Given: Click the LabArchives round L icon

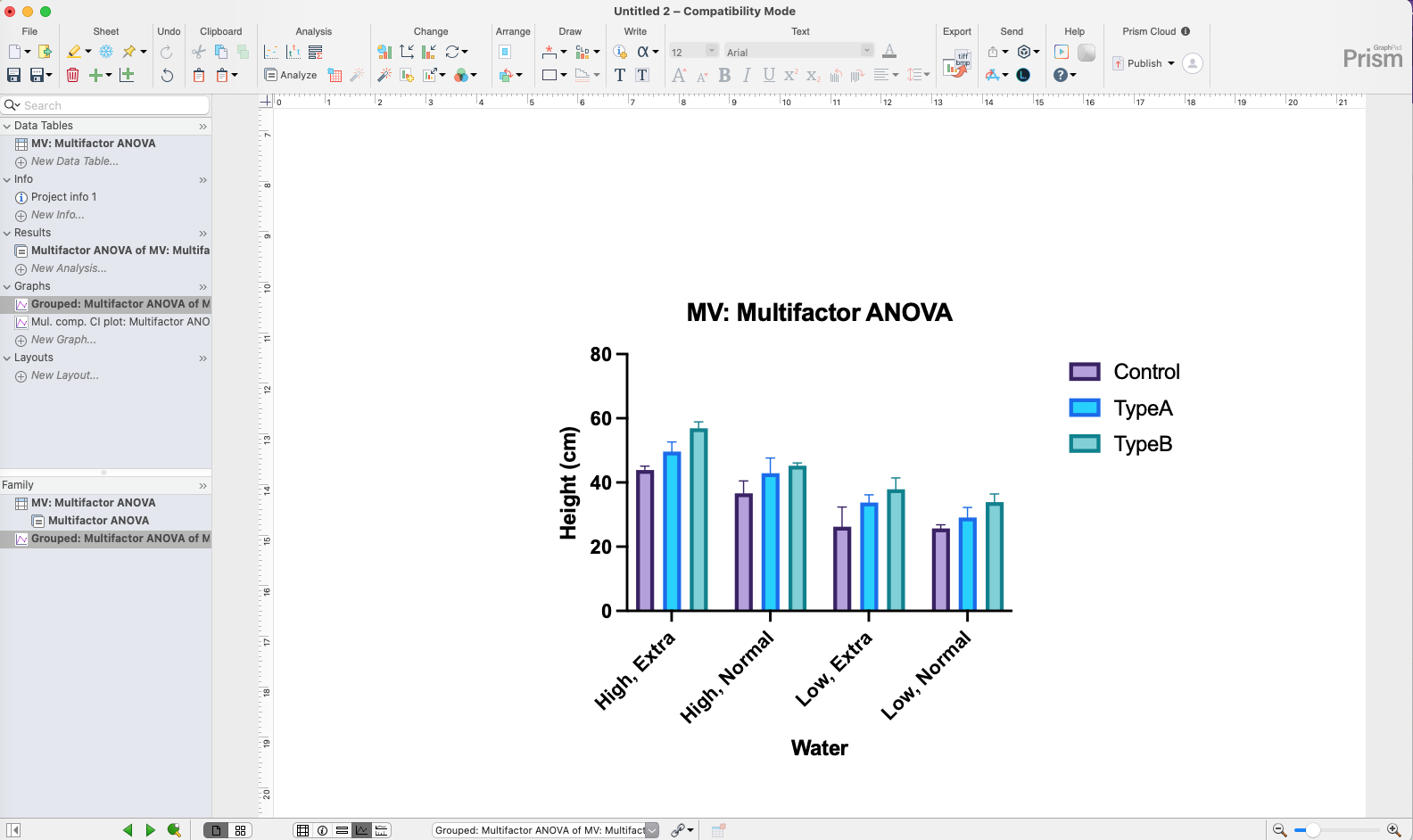Looking at the screenshot, I should coord(1023,75).
